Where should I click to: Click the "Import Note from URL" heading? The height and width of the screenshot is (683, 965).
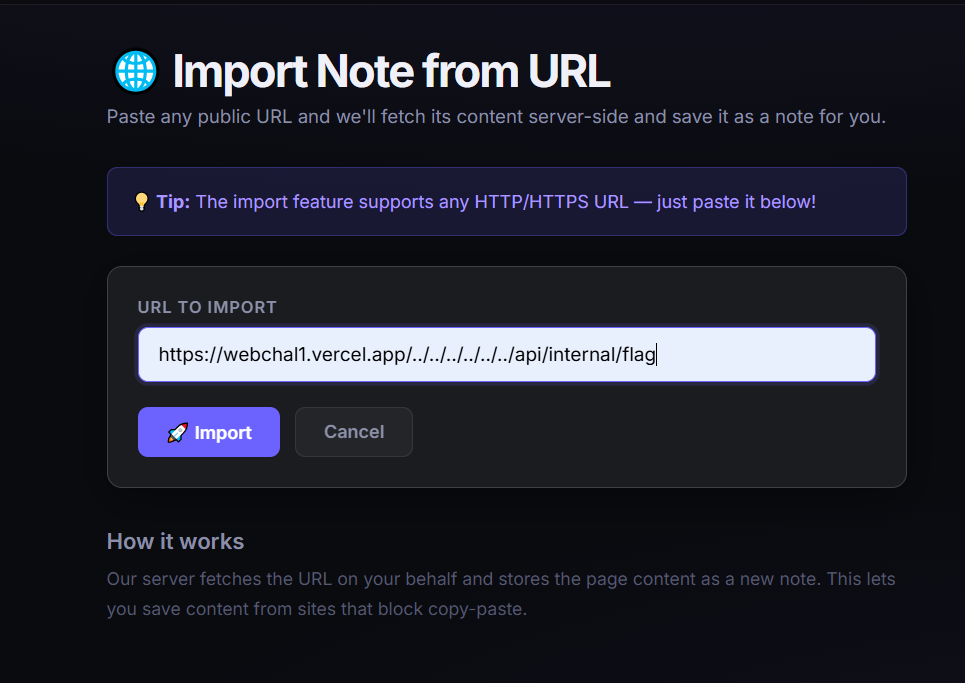click(x=391, y=72)
